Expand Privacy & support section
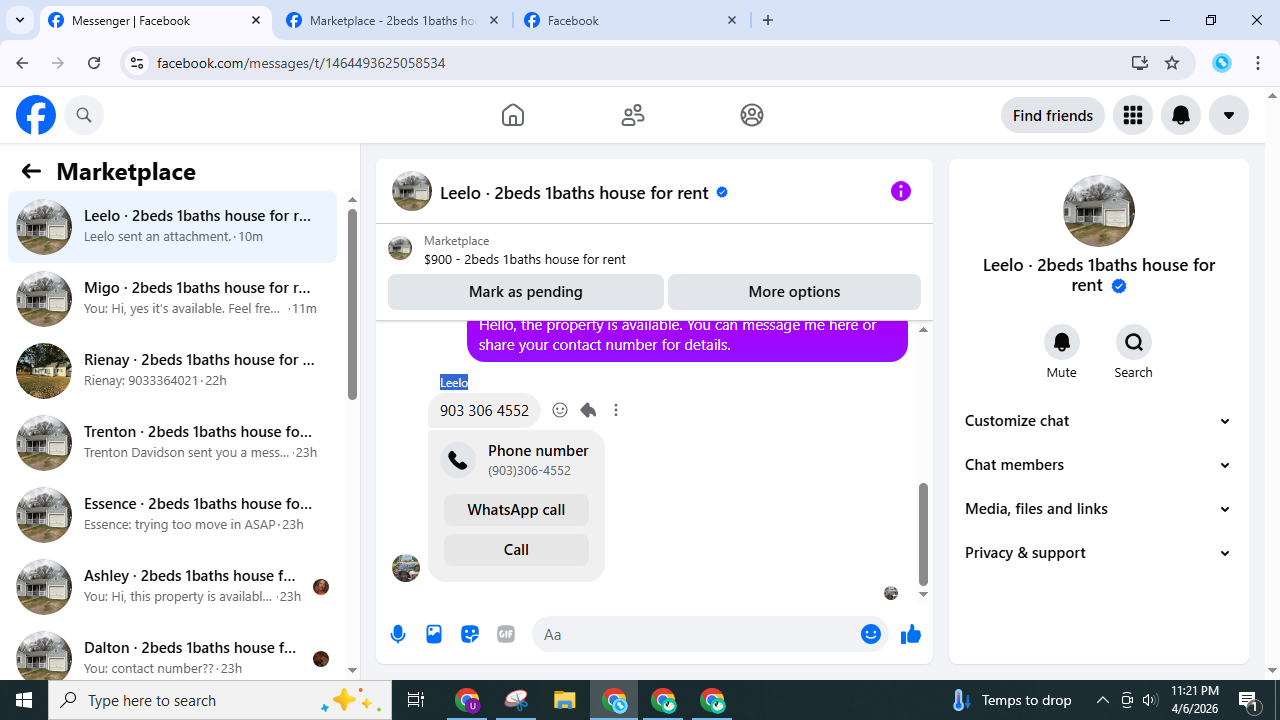Image resolution: width=1280 pixels, height=720 pixels. click(1098, 553)
